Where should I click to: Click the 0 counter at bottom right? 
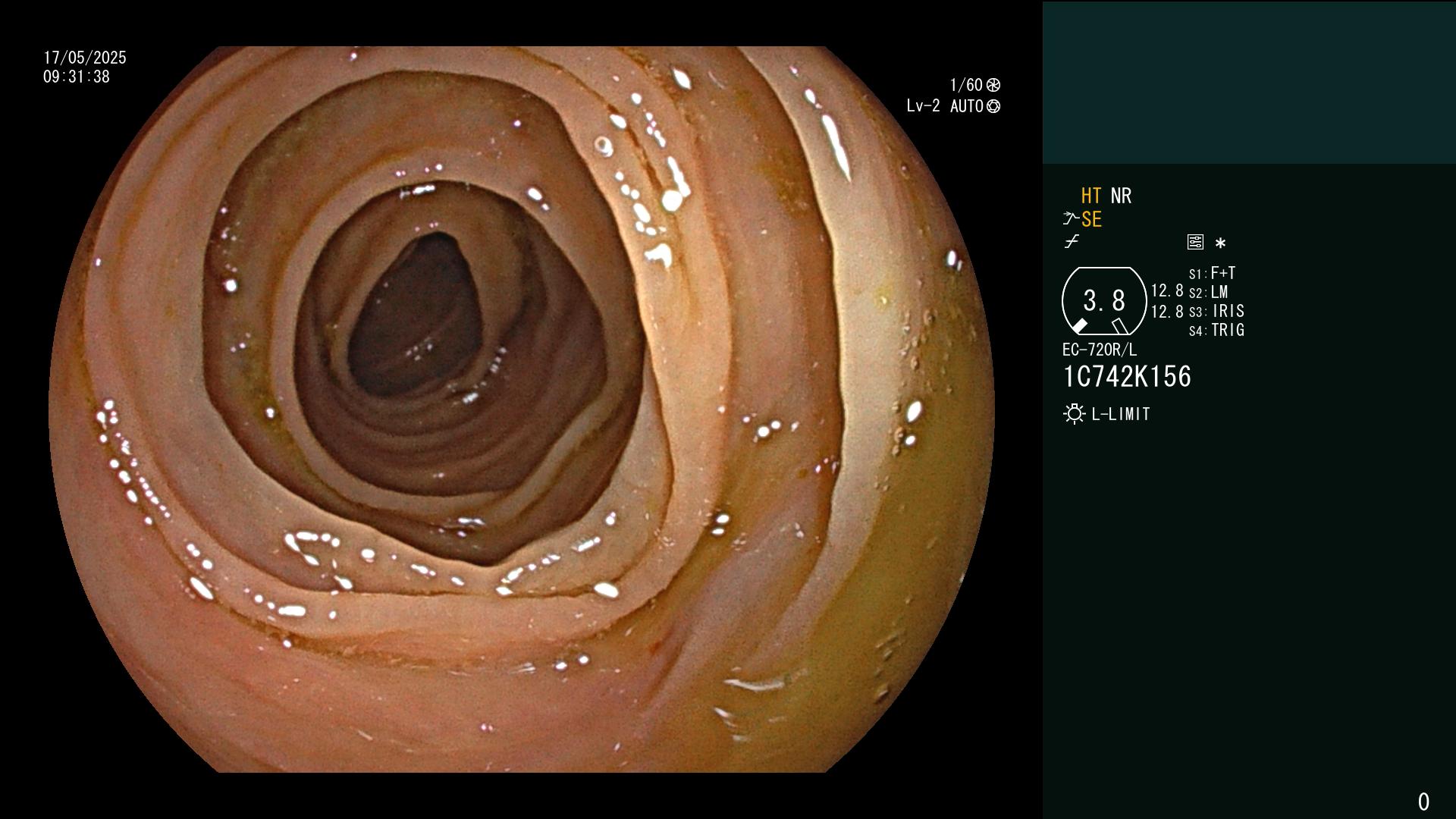coord(1423,802)
